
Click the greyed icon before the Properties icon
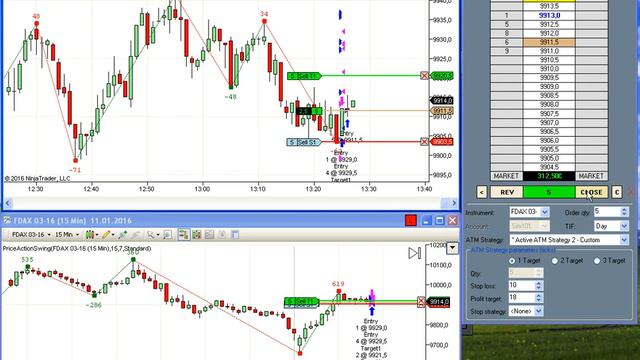coord(222,235)
